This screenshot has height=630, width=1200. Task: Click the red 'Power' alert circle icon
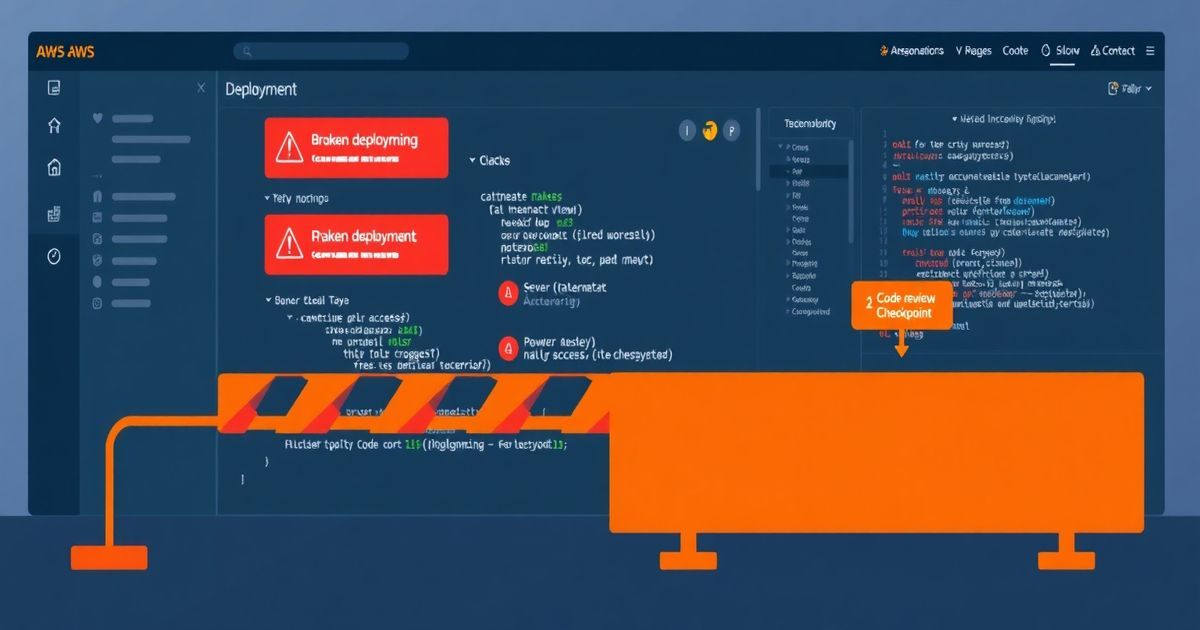[507, 347]
